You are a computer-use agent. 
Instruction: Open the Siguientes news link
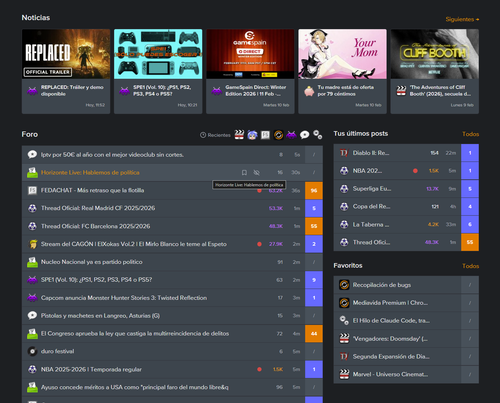[462, 19]
